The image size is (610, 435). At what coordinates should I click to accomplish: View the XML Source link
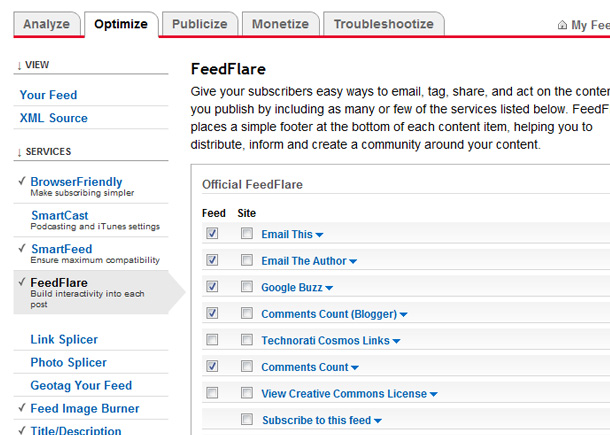(x=54, y=118)
